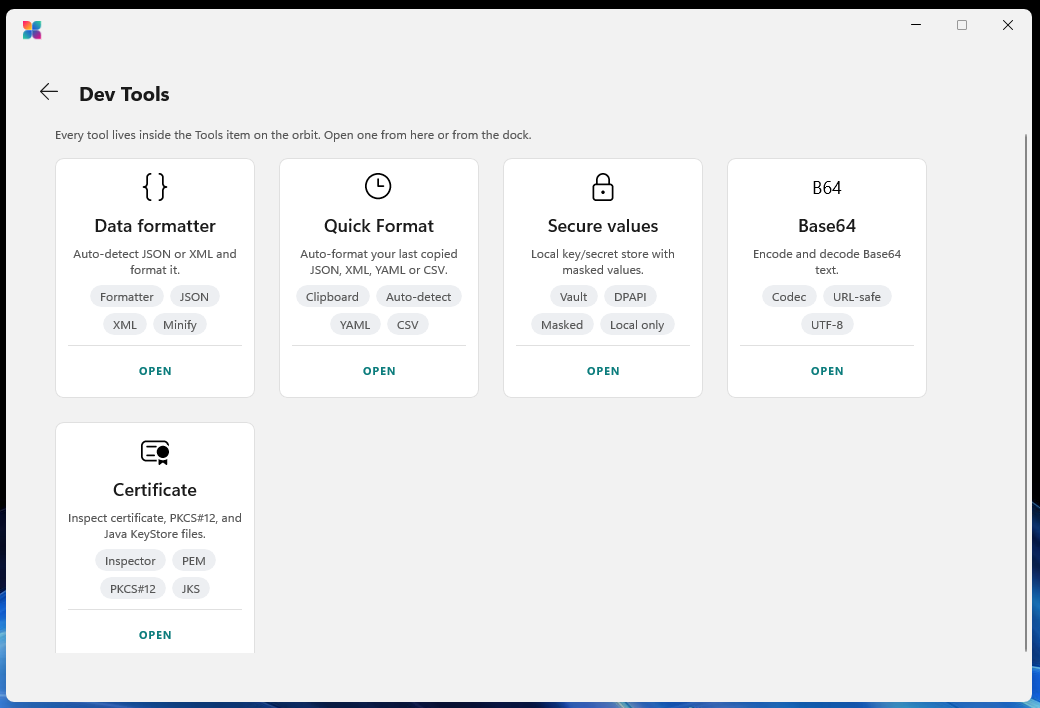Click the JSON tag chip
The image size is (1040, 708).
pos(194,297)
